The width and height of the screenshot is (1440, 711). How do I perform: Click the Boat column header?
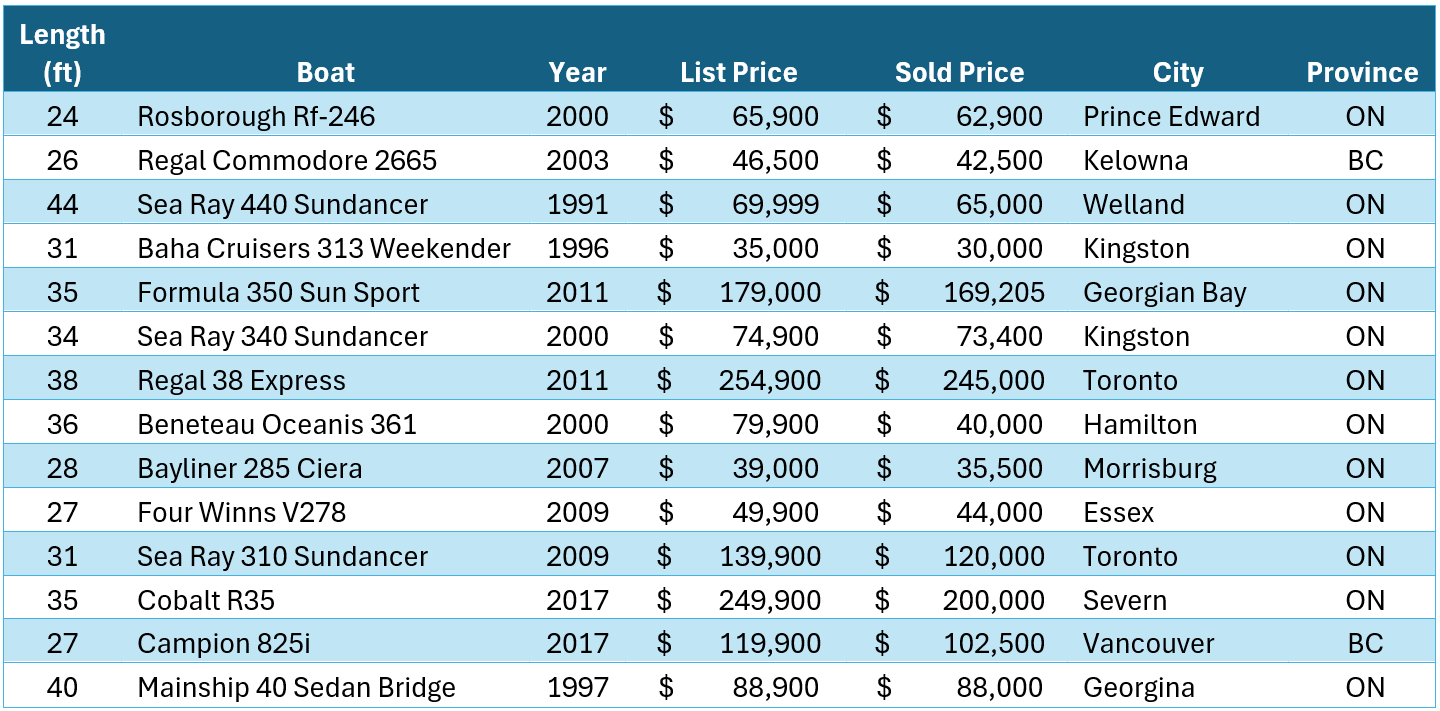pyautogui.click(x=326, y=73)
